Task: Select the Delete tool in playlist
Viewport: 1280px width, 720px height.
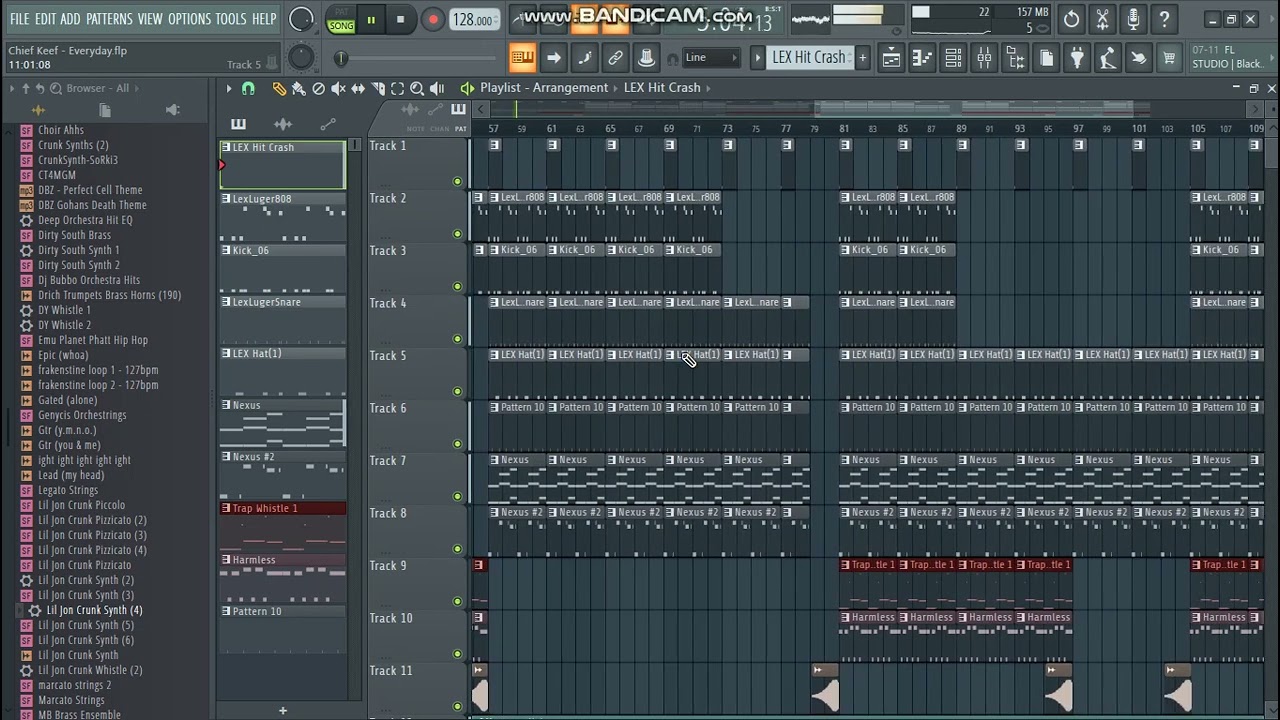Action: [x=318, y=88]
